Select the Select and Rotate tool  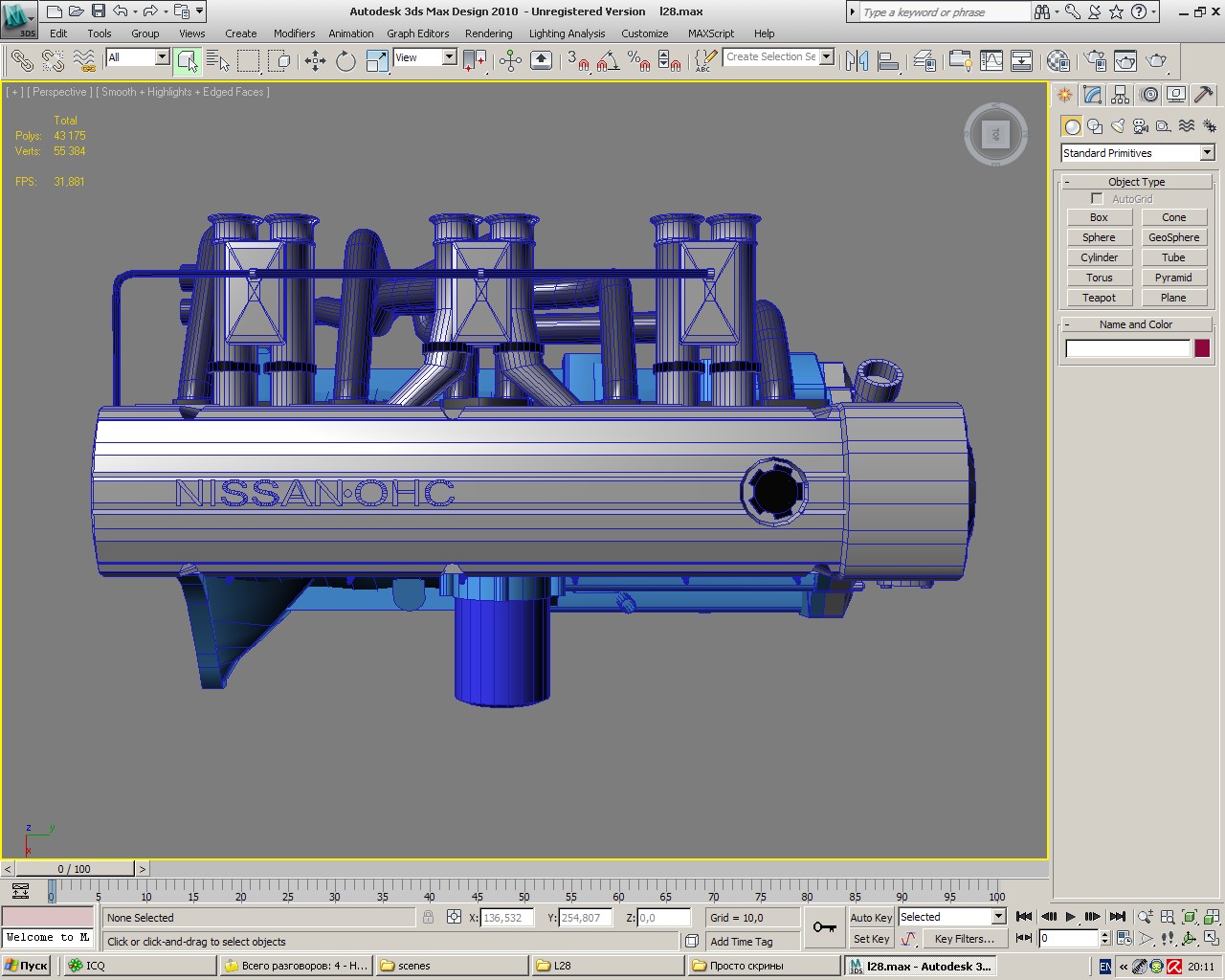345,61
